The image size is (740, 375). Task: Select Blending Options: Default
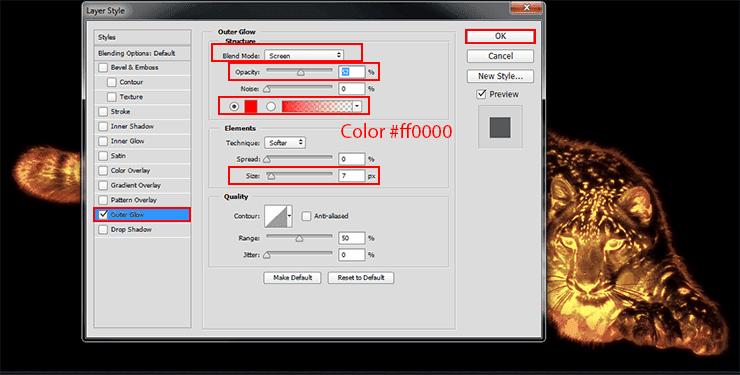click(x=142, y=53)
